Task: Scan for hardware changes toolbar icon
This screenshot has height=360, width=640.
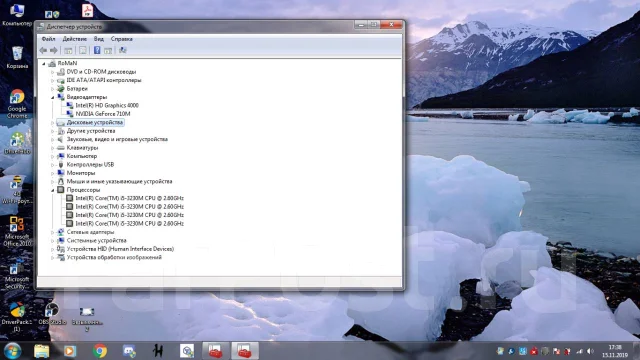Action: pyautogui.click(x=122, y=50)
